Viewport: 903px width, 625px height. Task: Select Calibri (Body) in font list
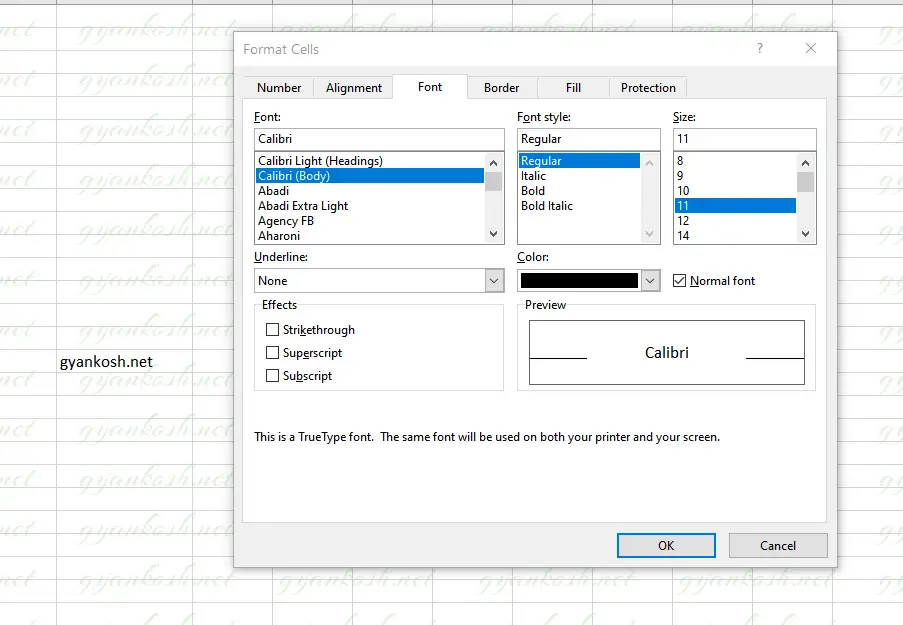(370, 176)
